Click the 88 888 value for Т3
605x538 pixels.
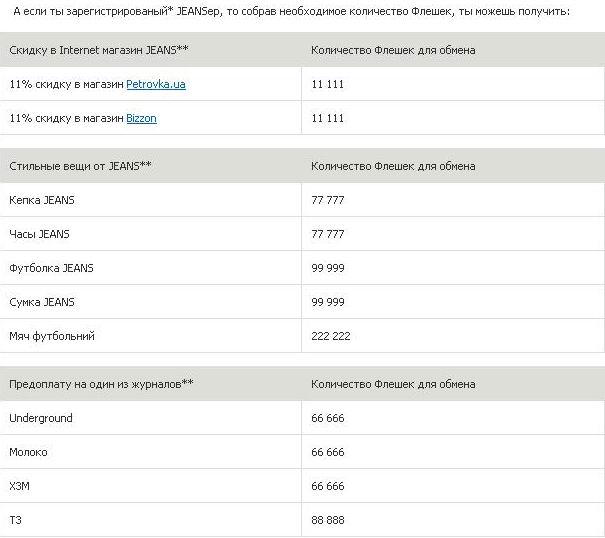327,520
